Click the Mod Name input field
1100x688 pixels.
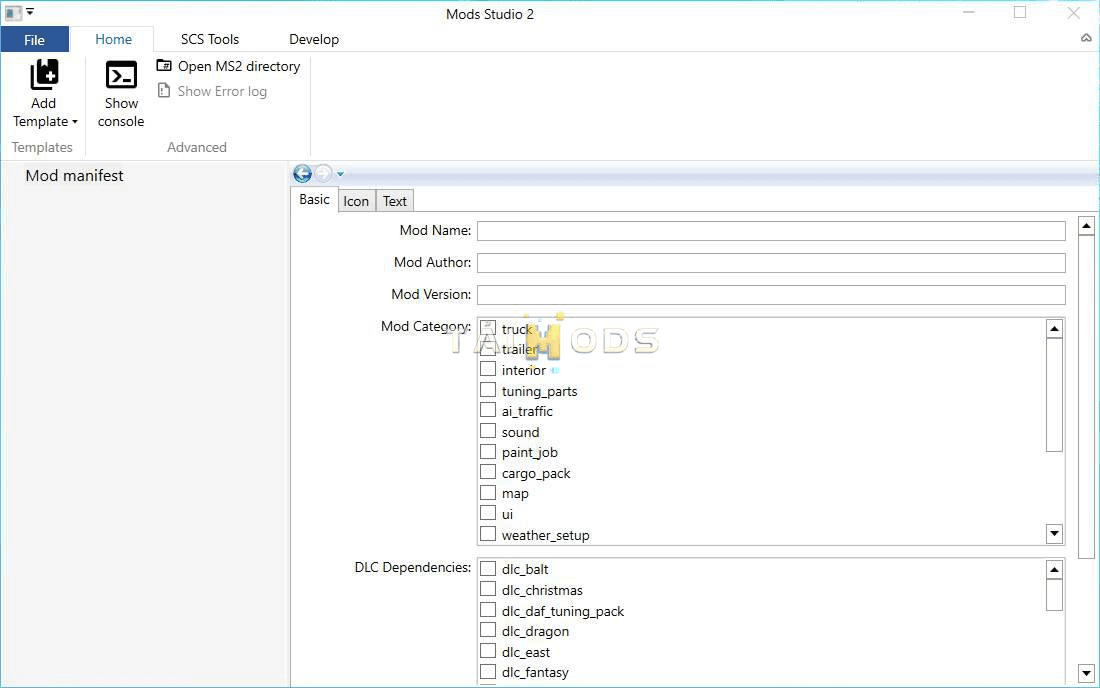click(771, 231)
